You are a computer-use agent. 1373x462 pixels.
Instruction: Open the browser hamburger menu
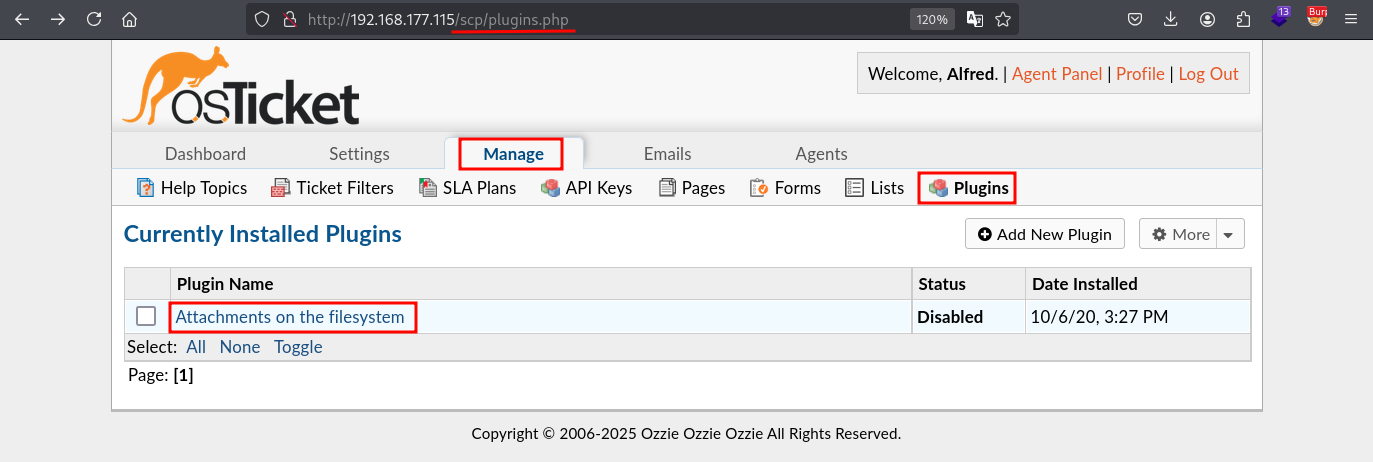click(1352, 19)
